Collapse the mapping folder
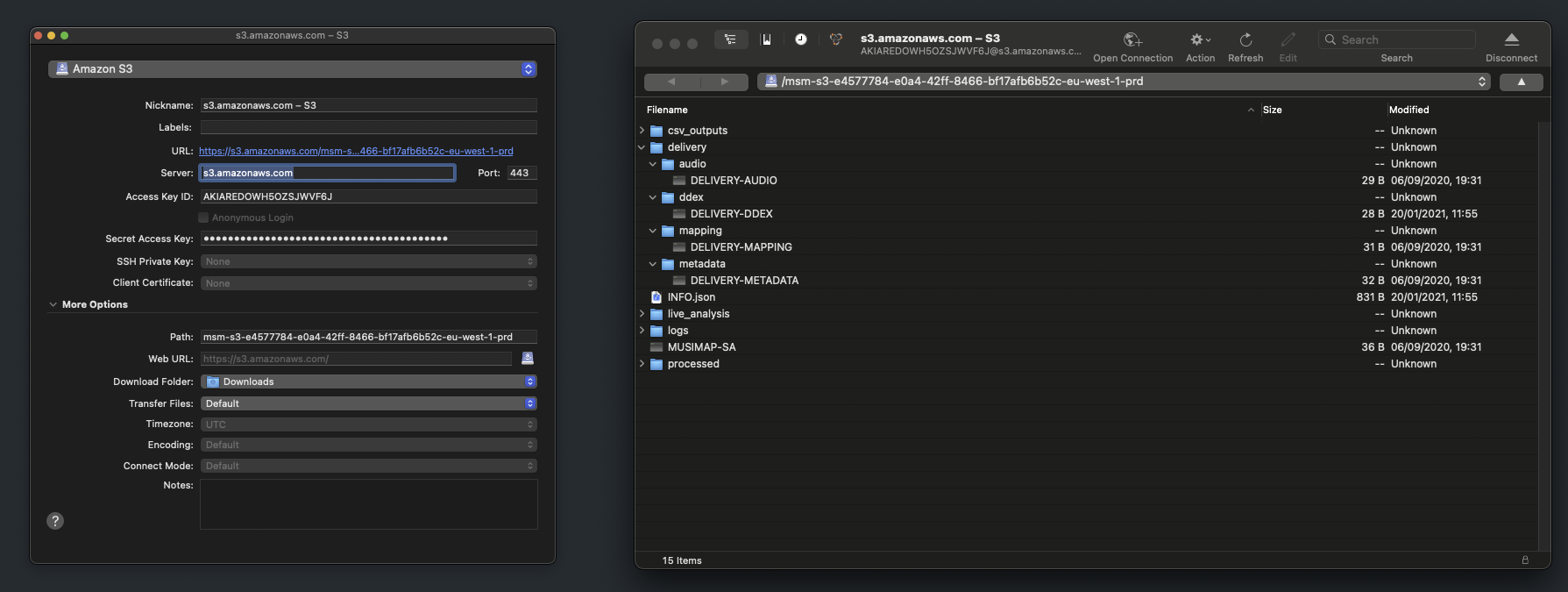The height and width of the screenshot is (592, 1568). click(x=653, y=231)
